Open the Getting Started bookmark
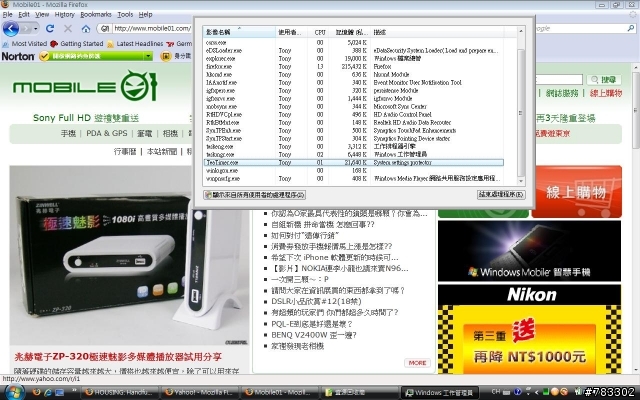This screenshot has height=400, width=640. (x=77, y=44)
